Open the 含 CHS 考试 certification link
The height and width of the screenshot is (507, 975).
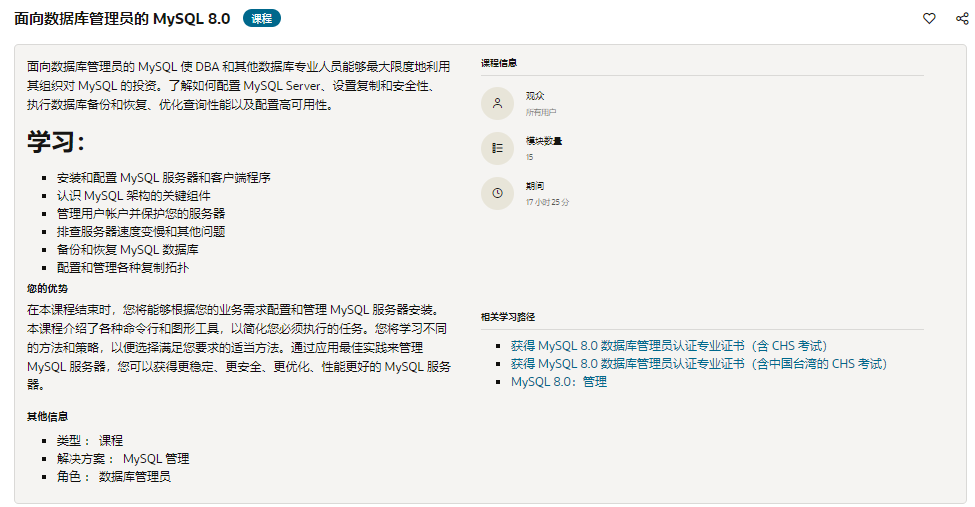coord(669,346)
